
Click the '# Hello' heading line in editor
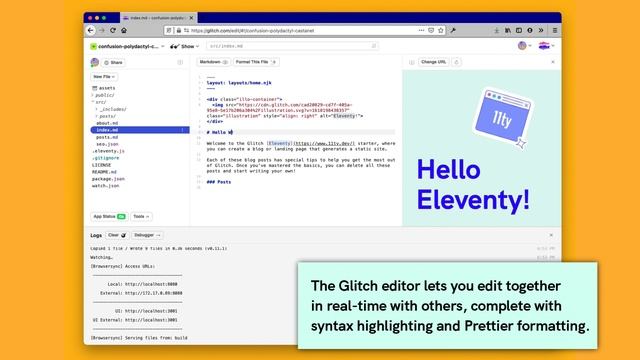(220, 132)
